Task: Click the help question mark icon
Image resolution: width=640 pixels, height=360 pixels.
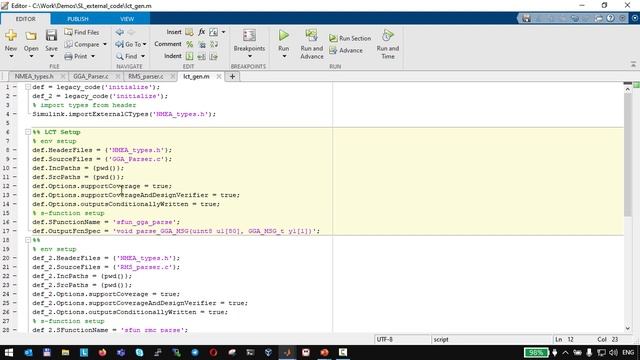Action: [x=610, y=18]
